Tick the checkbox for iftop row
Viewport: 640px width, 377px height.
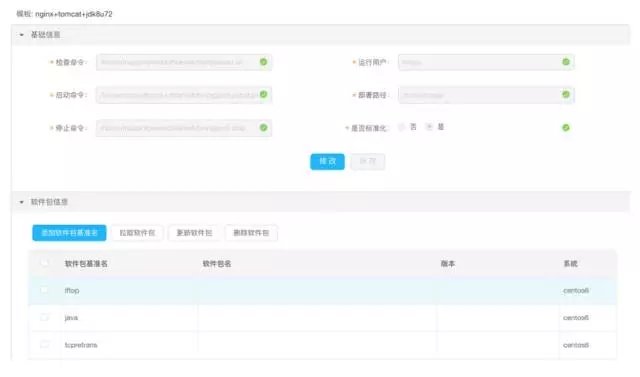click(44, 290)
